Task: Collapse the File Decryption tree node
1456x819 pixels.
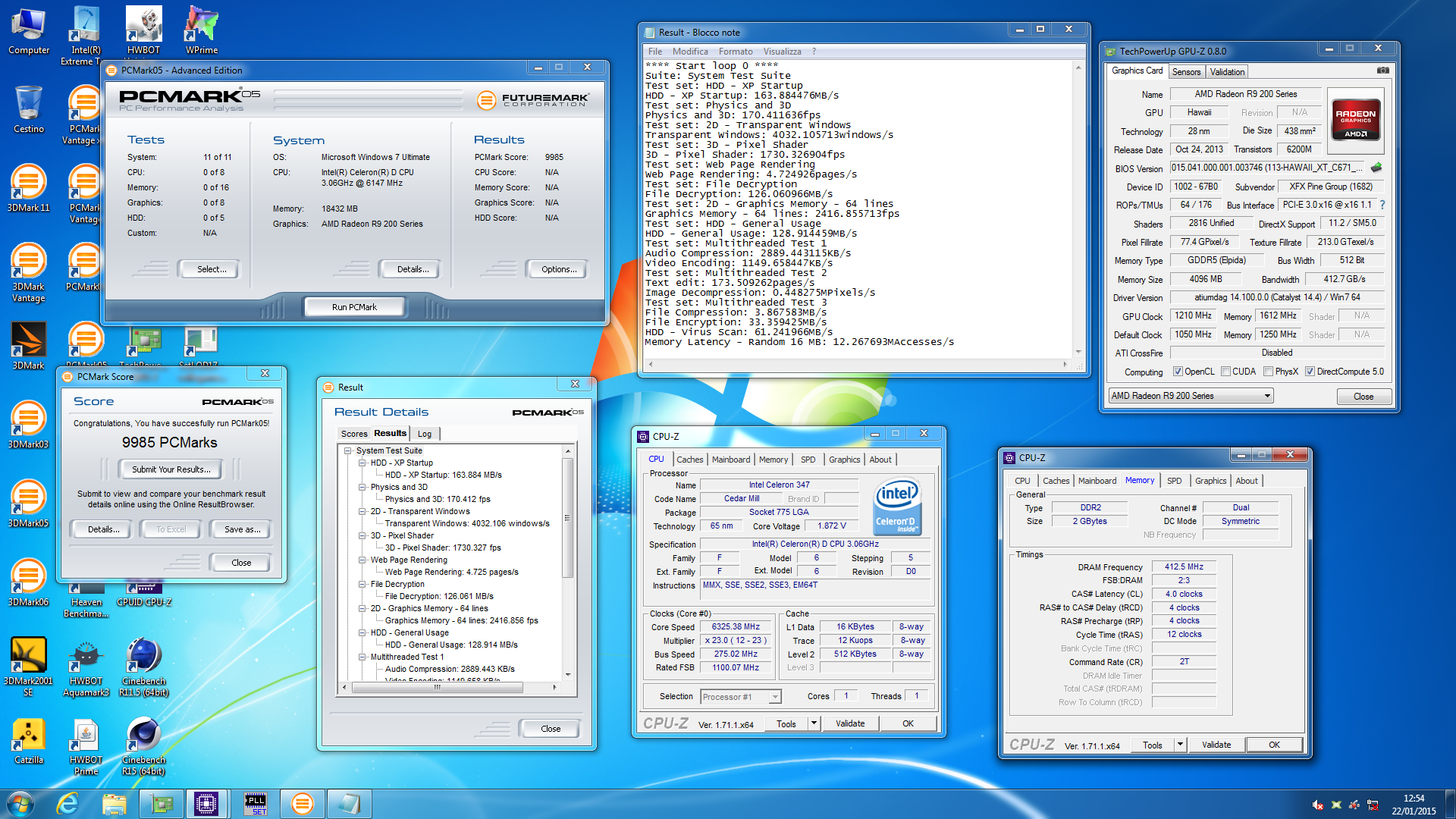Action: point(362,584)
